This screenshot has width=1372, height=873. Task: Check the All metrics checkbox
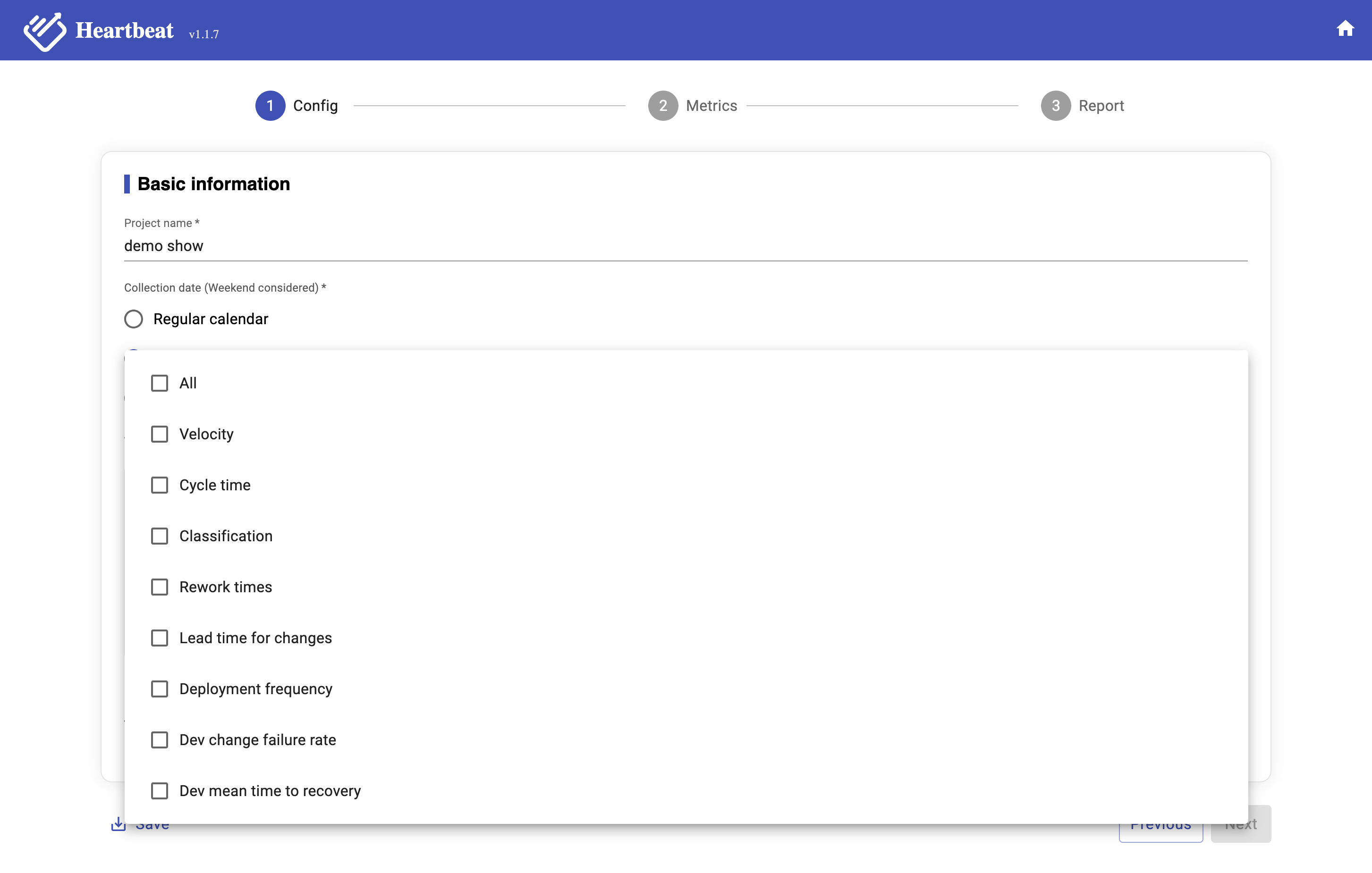(x=160, y=383)
